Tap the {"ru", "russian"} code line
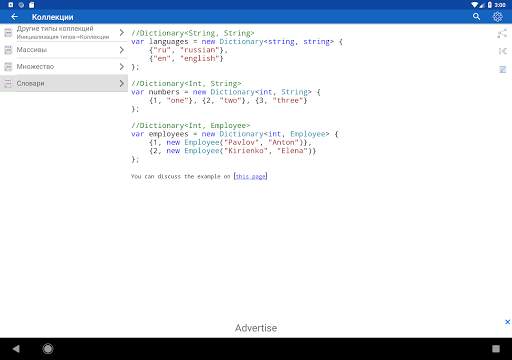 pyautogui.click(x=188, y=50)
